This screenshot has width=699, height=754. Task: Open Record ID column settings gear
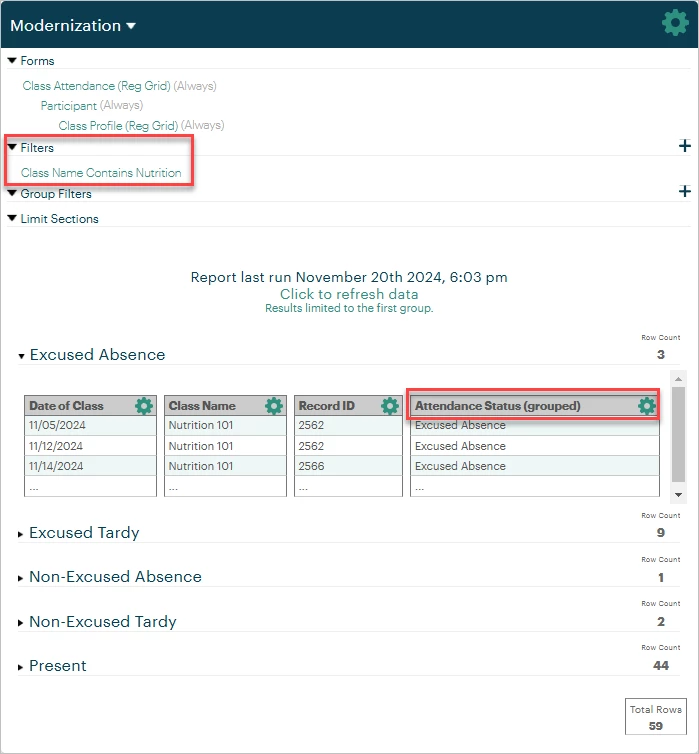[x=390, y=406]
